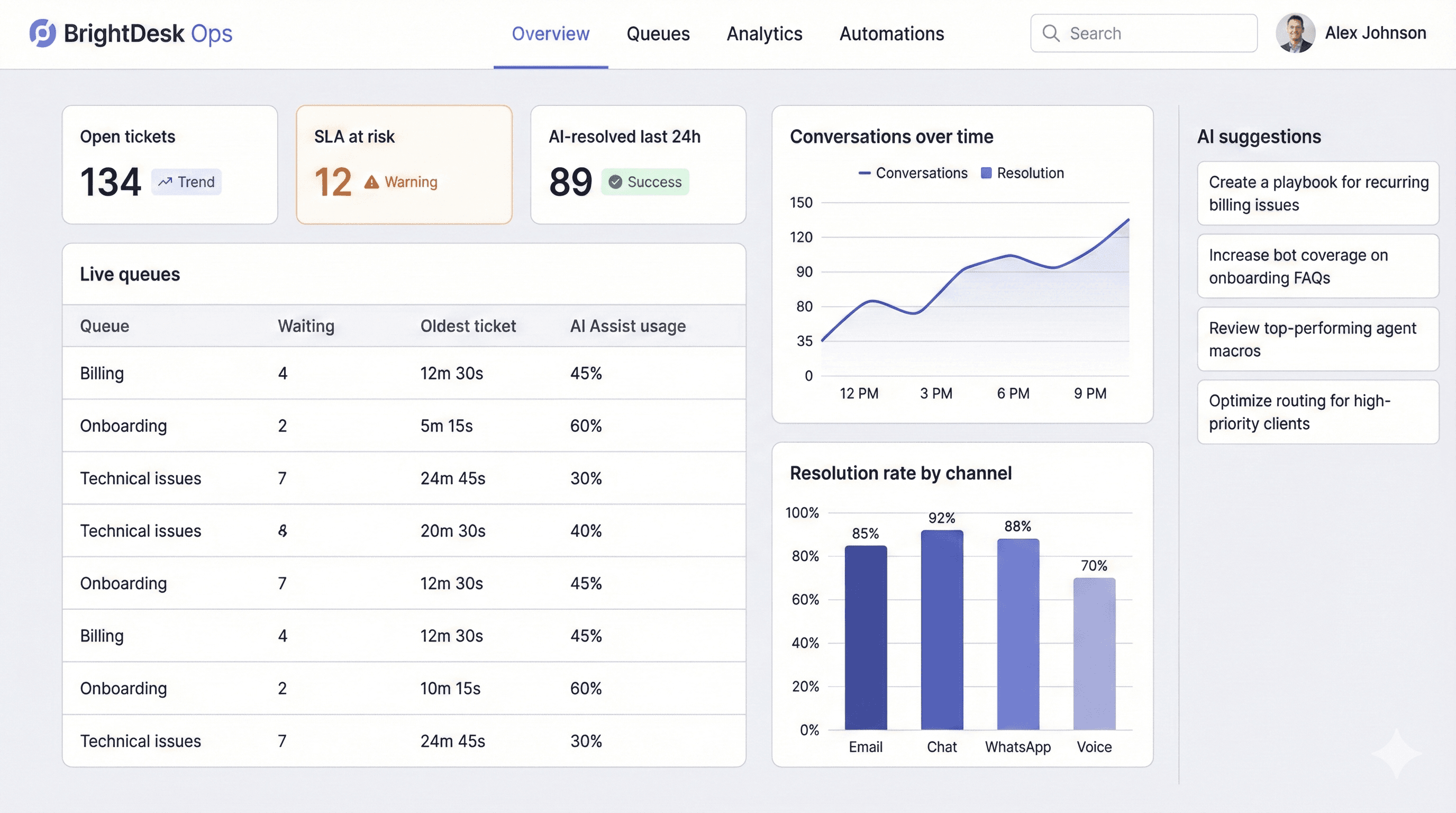Open suggestion to create billing issues playbook

pyautogui.click(x=1317, y=193)
